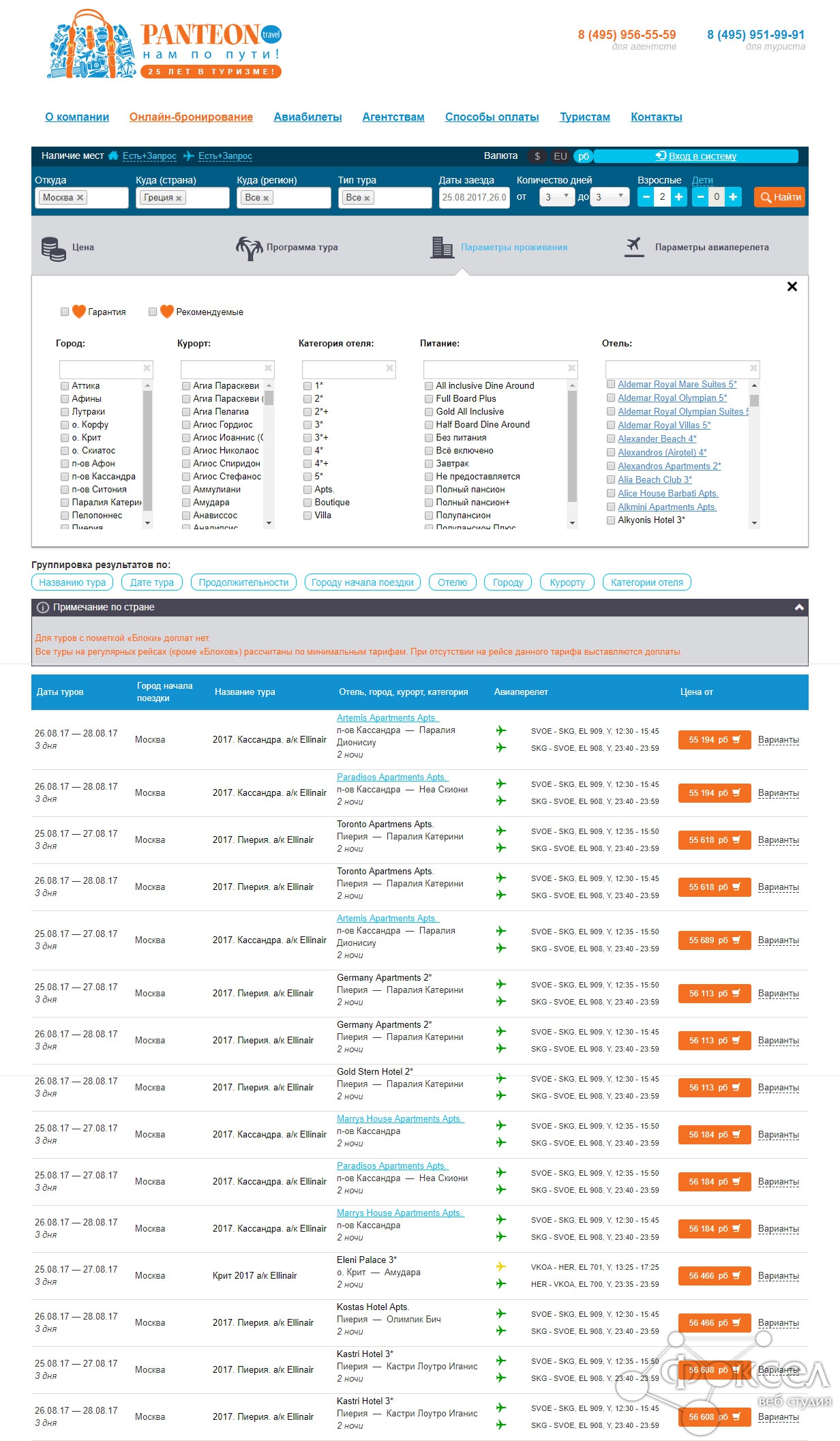Click the Даты заезда date field
This screenshot has height=1441, width=840.
(474, 197)
